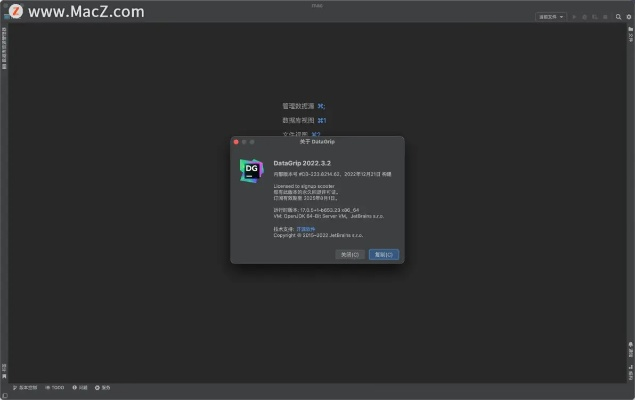
Task: Click the 数据库视图 shortcut hint
Action: pos(304,120)
